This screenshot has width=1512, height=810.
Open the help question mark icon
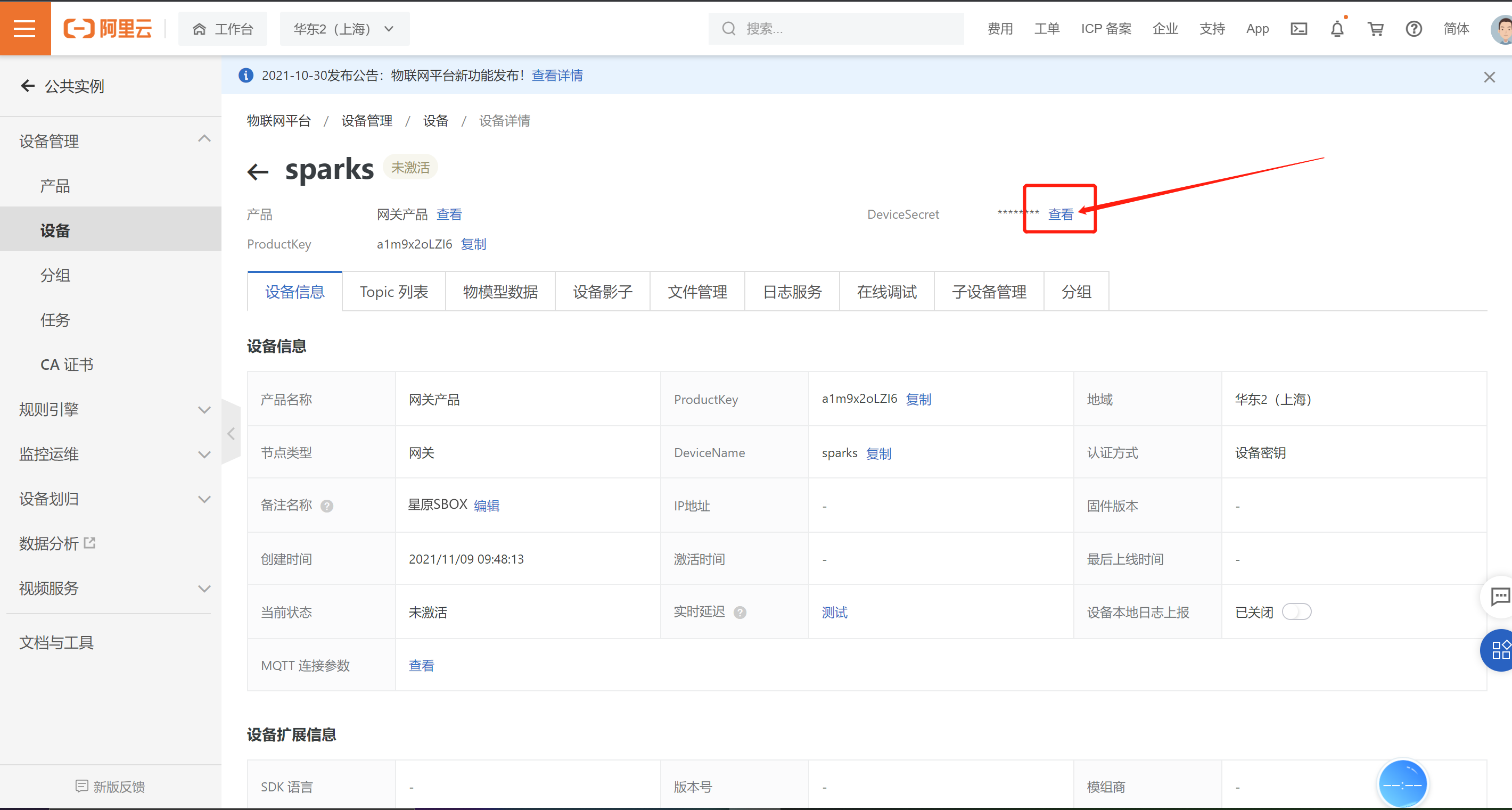(x=1414, y=29)
